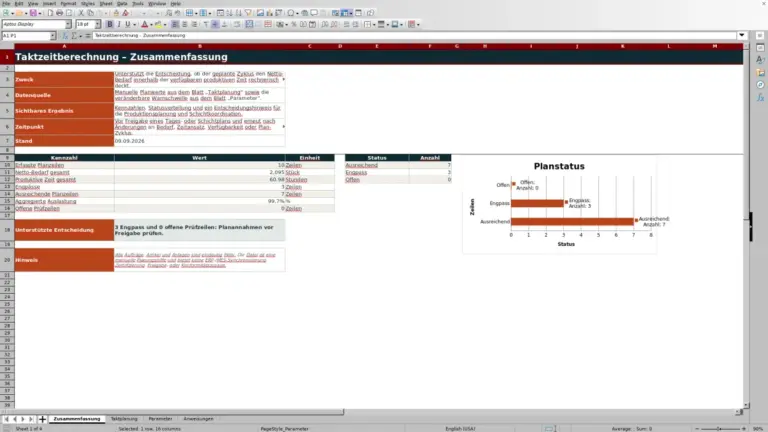Open the Sheet menu
The width and height of the screenshot is (768, 432).
coord(106,3)
